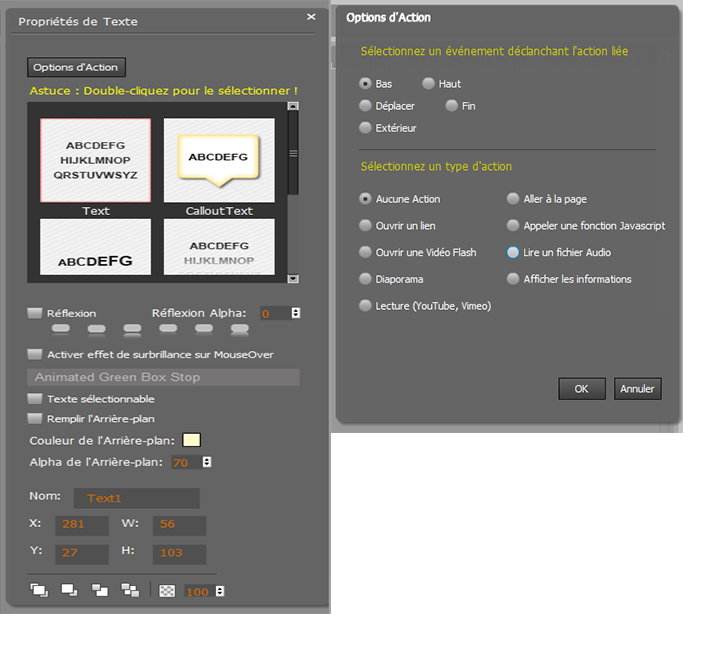Select the fading ABCDEFG HIJKLMNOP thumbnail
This screenshot has width=714, height=650.
click(x=219, y=247)
